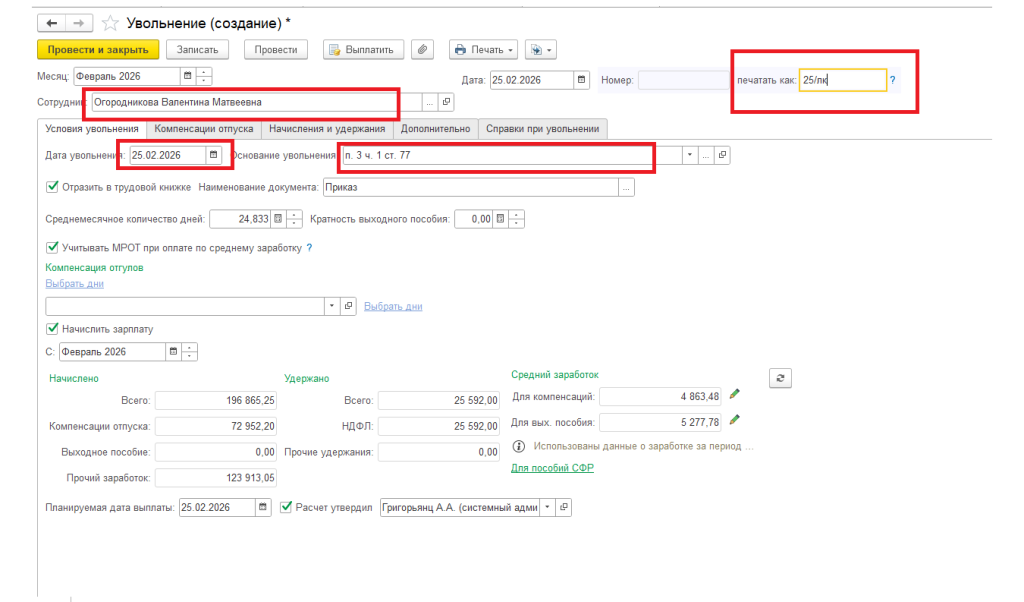Screen dimensions: 1024x602
Task: Click ellipsis in Наименование документа field
Action: (x=626, y=187)
